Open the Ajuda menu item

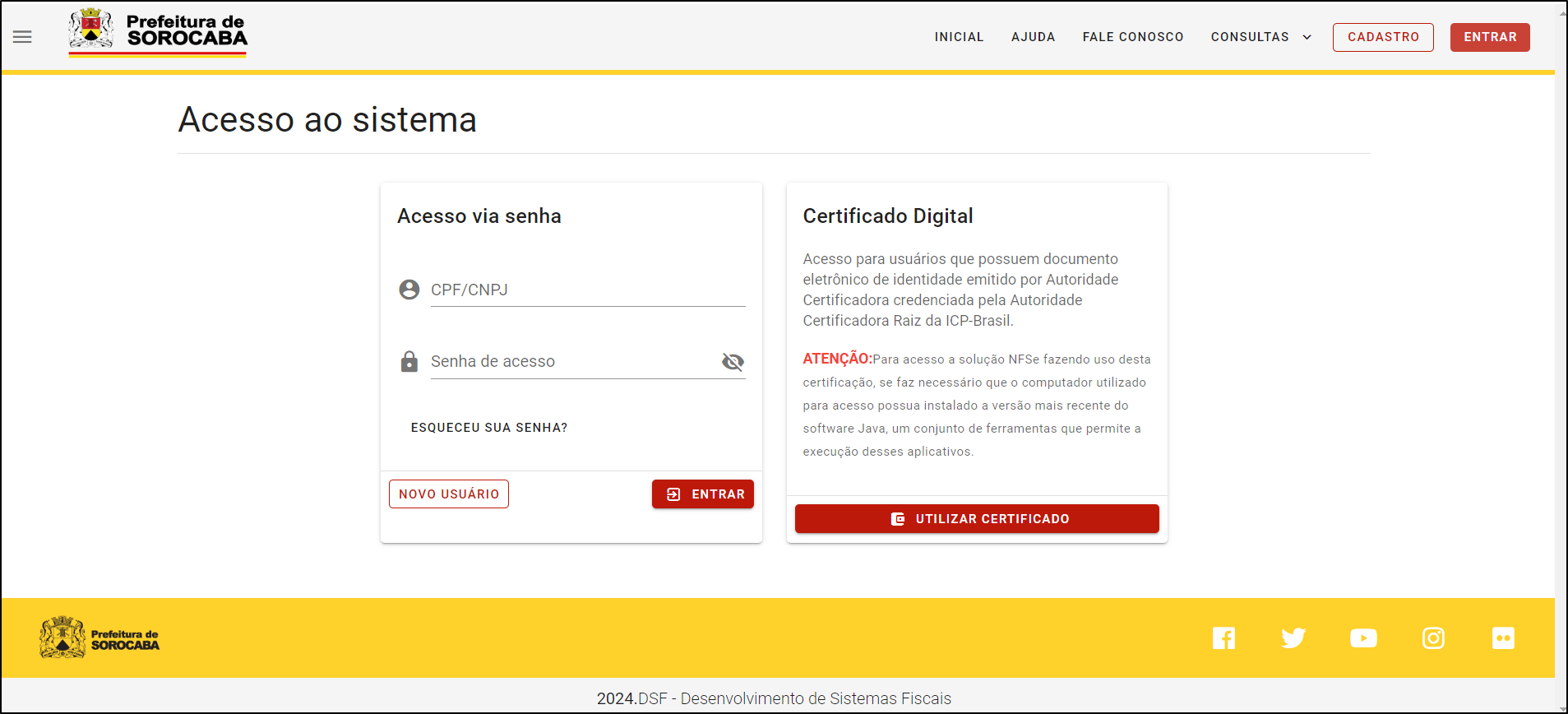coord(1033,37)
